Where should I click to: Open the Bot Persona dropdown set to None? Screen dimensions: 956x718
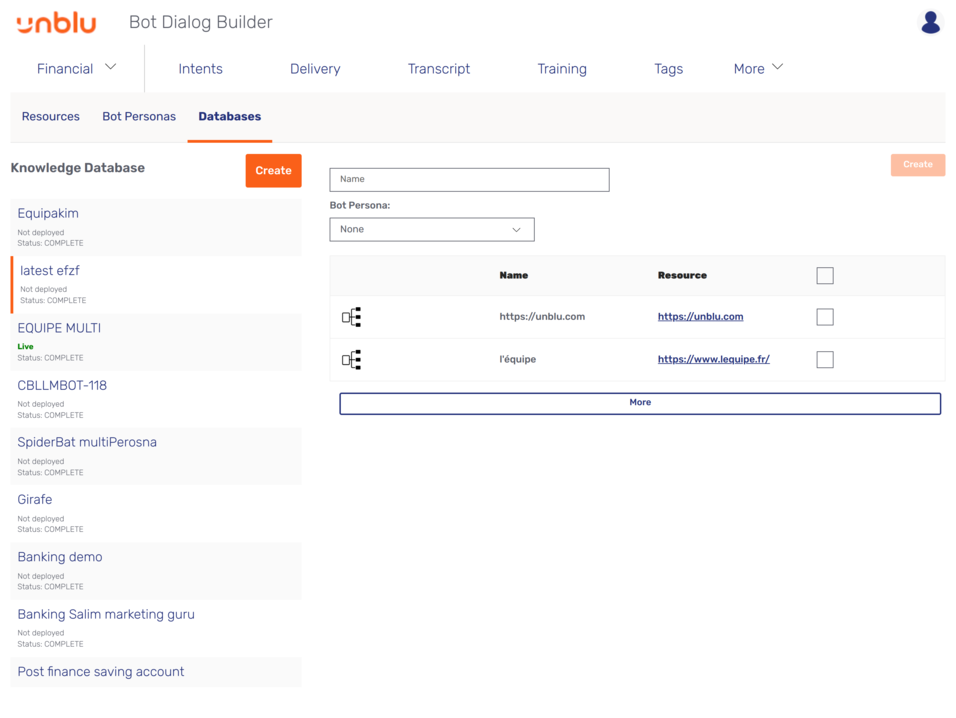[x=432, y=229]
